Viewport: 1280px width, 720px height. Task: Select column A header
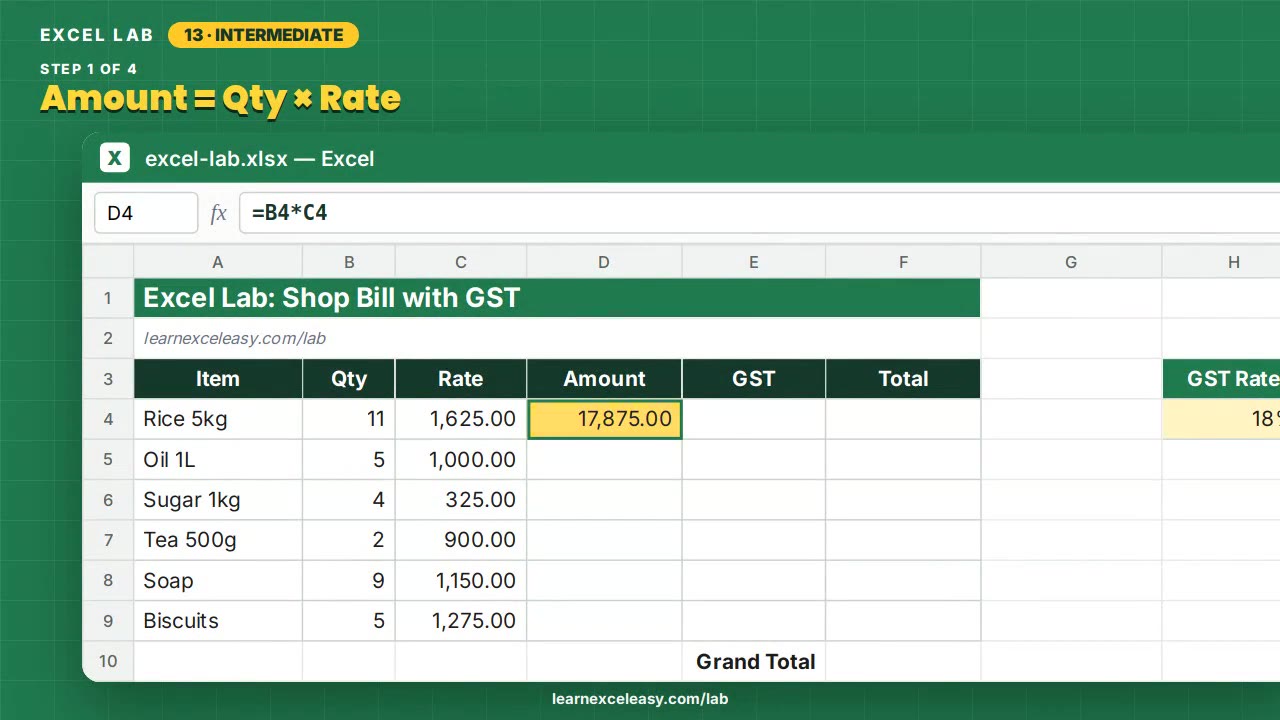click(218, 262)
